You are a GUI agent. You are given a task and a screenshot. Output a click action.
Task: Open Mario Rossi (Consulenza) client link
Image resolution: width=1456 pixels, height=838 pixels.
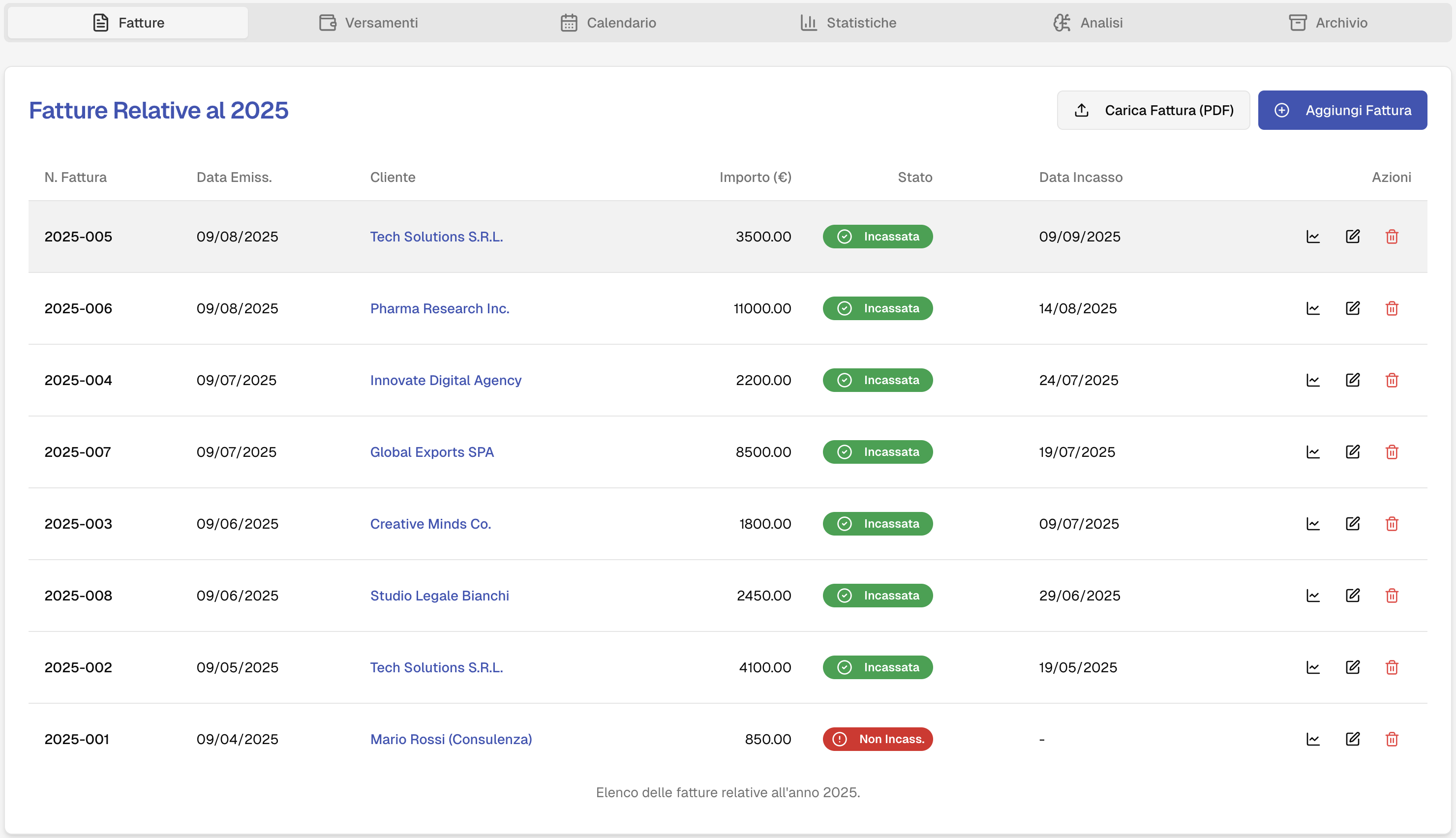[x=451, y=739]
